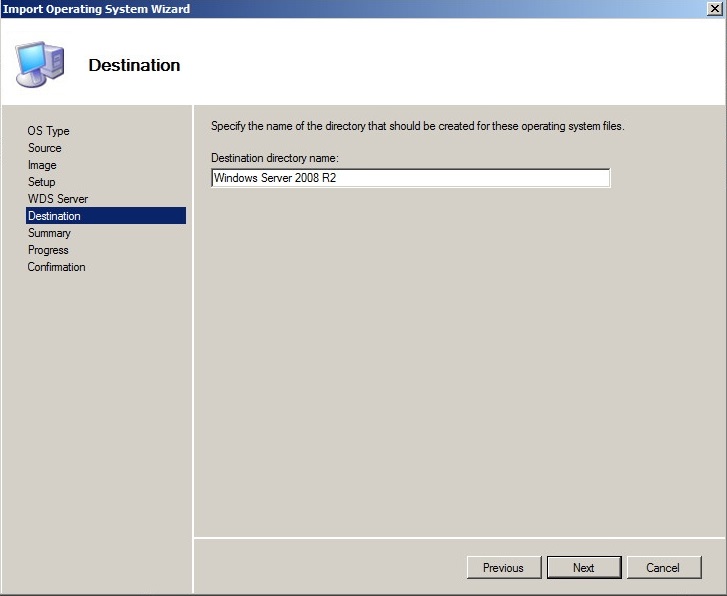The width and height of the screenshot is (727, 596).
Task: Go to the Summary step
Action: click(x=49, y=233)
